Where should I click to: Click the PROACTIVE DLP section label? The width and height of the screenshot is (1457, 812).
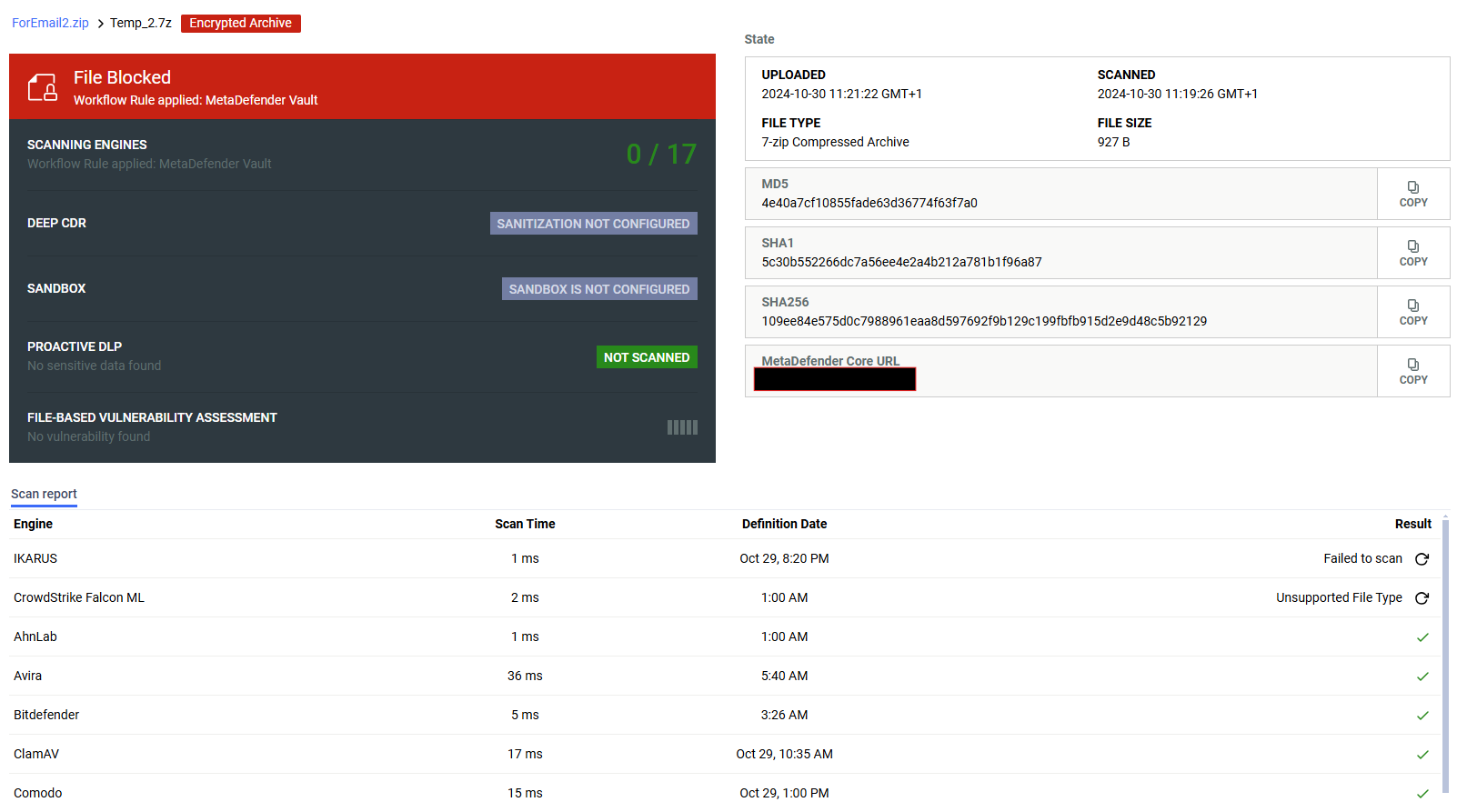coord(75,346)
